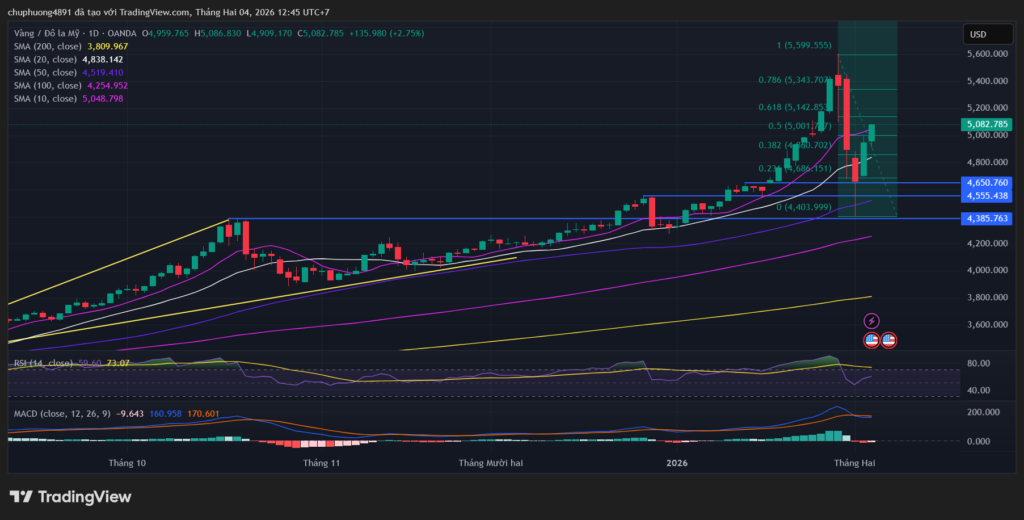Click the left US flag economic event icon

pyautogui.click(x=871, y=340)
